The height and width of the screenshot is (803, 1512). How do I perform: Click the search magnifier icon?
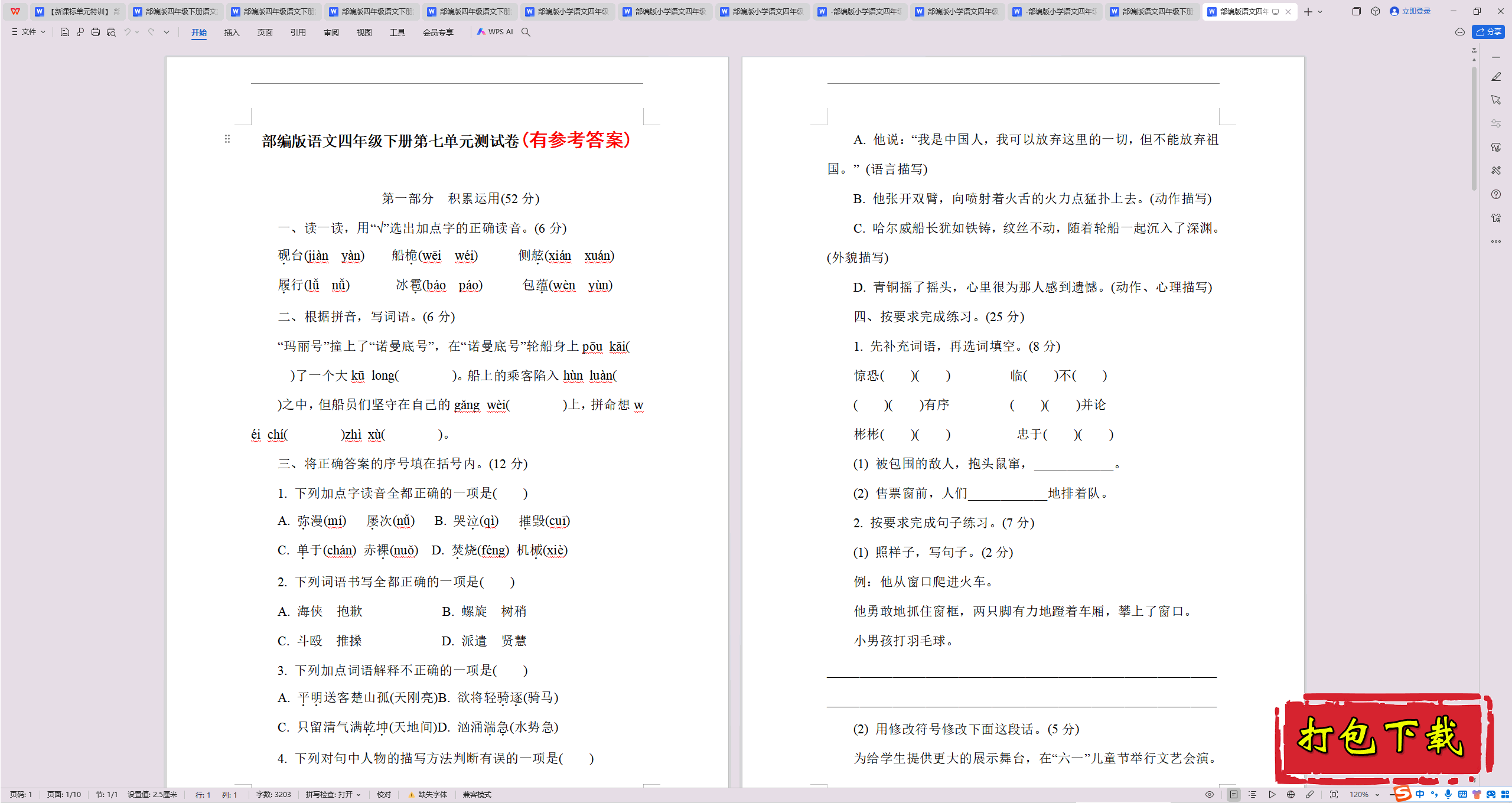526,32
